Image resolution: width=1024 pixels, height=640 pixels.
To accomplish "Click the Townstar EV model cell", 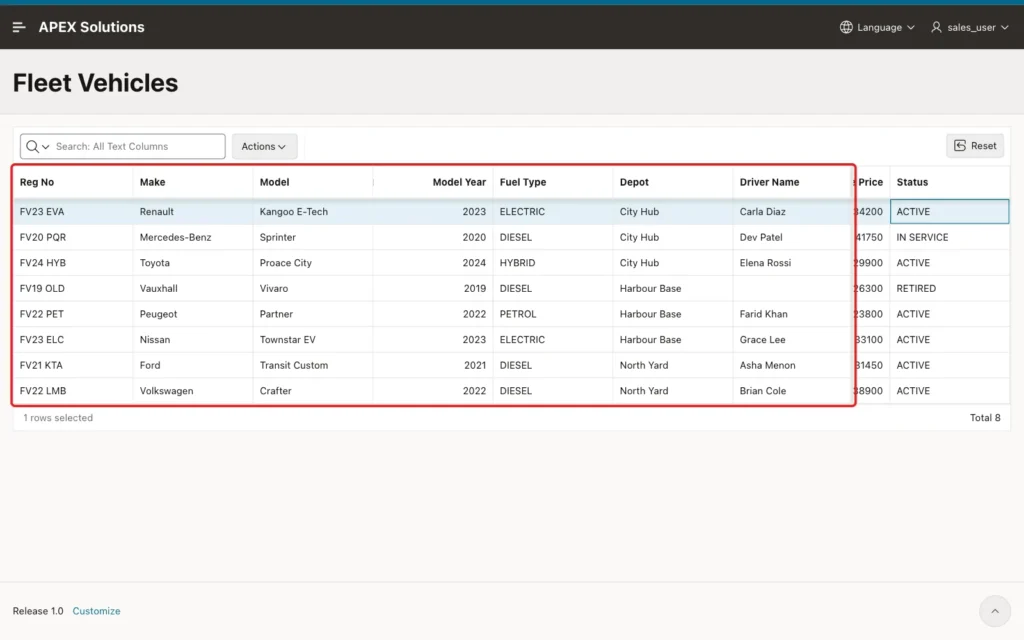I will pyautogui.click(x=313, y=340).
